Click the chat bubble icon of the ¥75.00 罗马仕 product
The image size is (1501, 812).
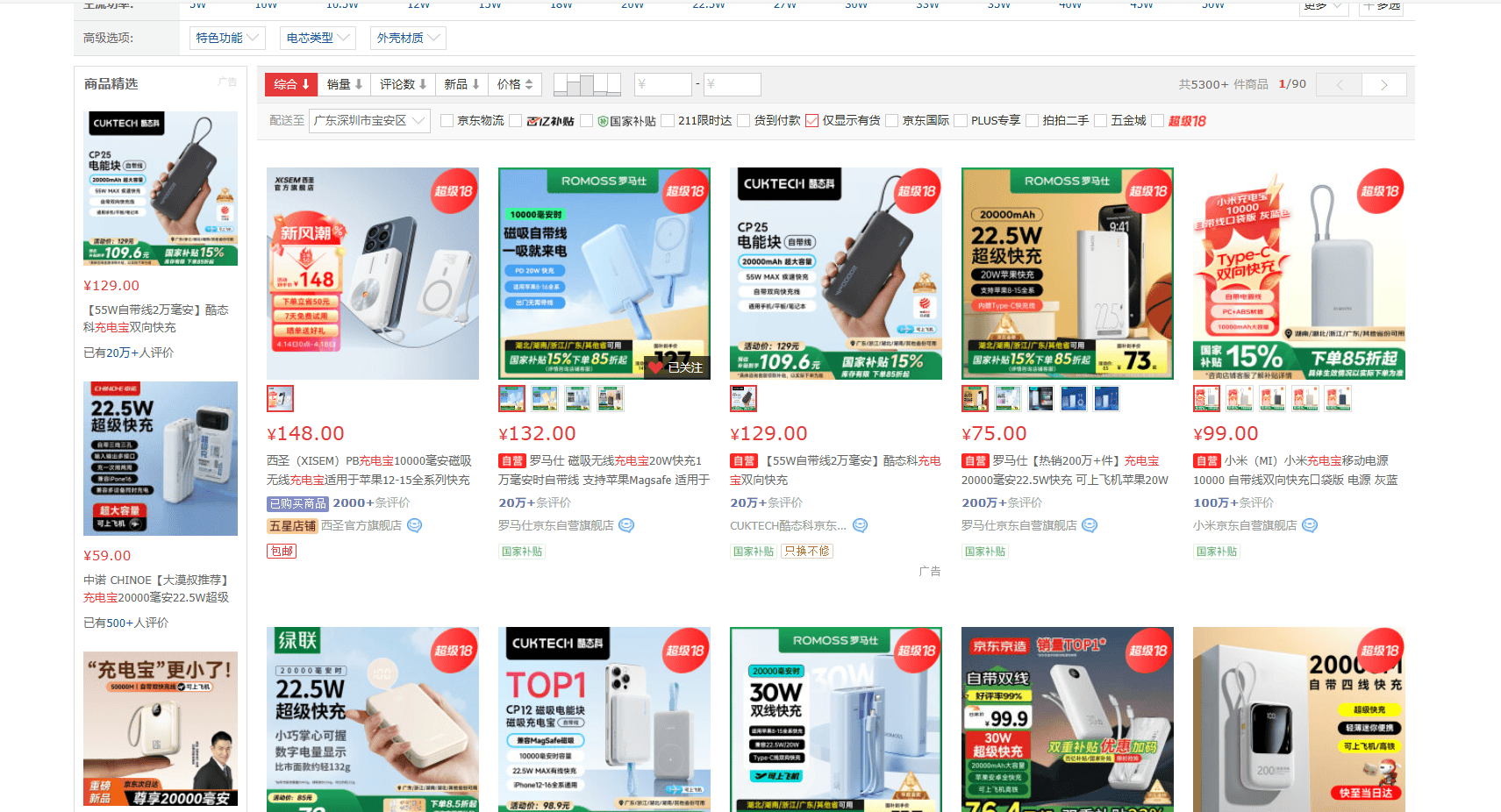(x=1090, y=525)
